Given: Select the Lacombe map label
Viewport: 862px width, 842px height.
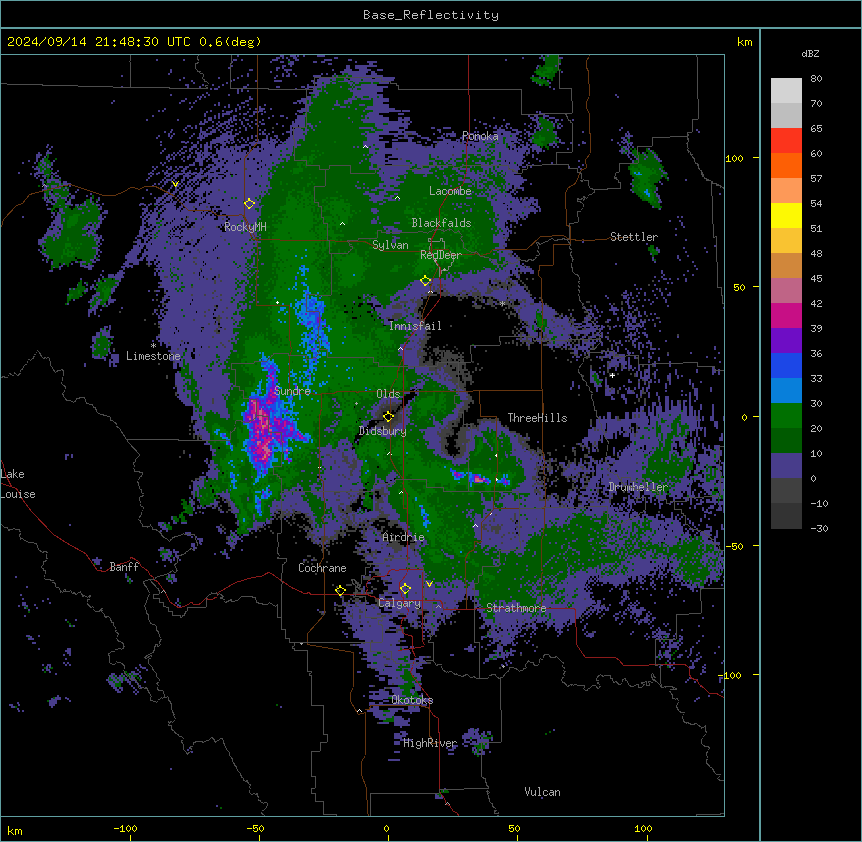Looking at the screenshot, I should 450,191.
